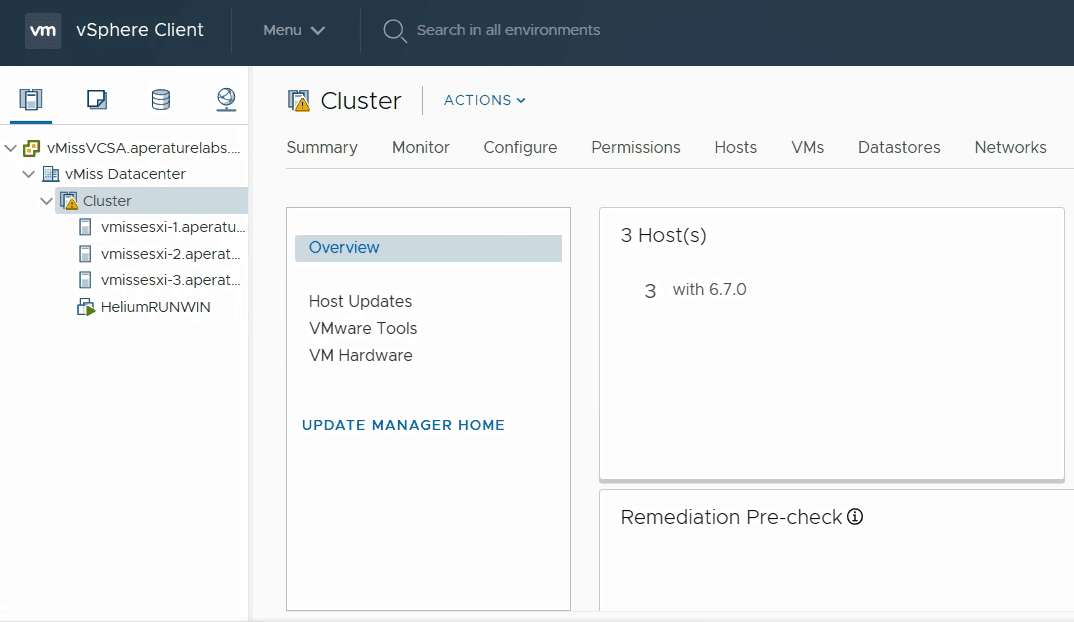Click the '3 Host(s)' heading
The width and height of the screenshot is (1074, 622).
coord(663,236)
